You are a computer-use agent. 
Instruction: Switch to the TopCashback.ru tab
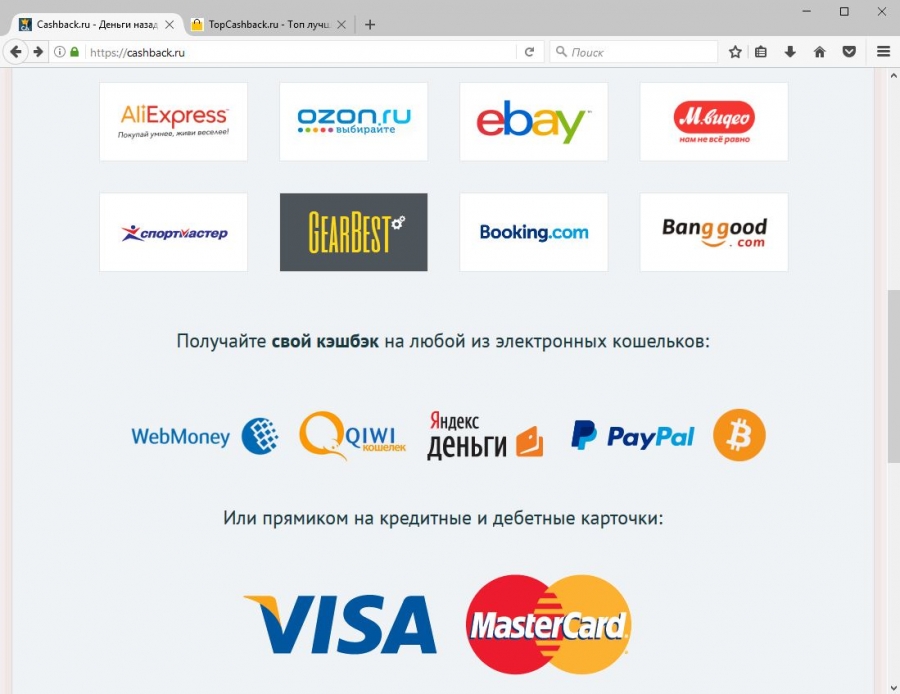tap(269, 25)
